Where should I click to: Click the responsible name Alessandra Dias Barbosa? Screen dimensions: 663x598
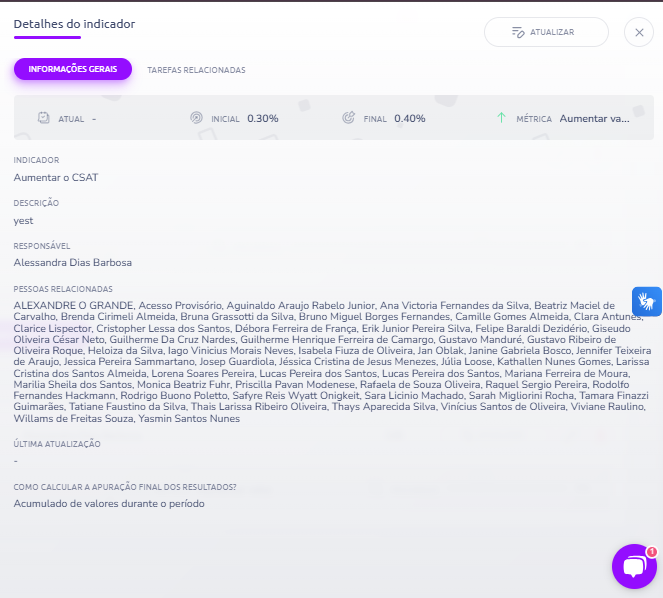73,263
